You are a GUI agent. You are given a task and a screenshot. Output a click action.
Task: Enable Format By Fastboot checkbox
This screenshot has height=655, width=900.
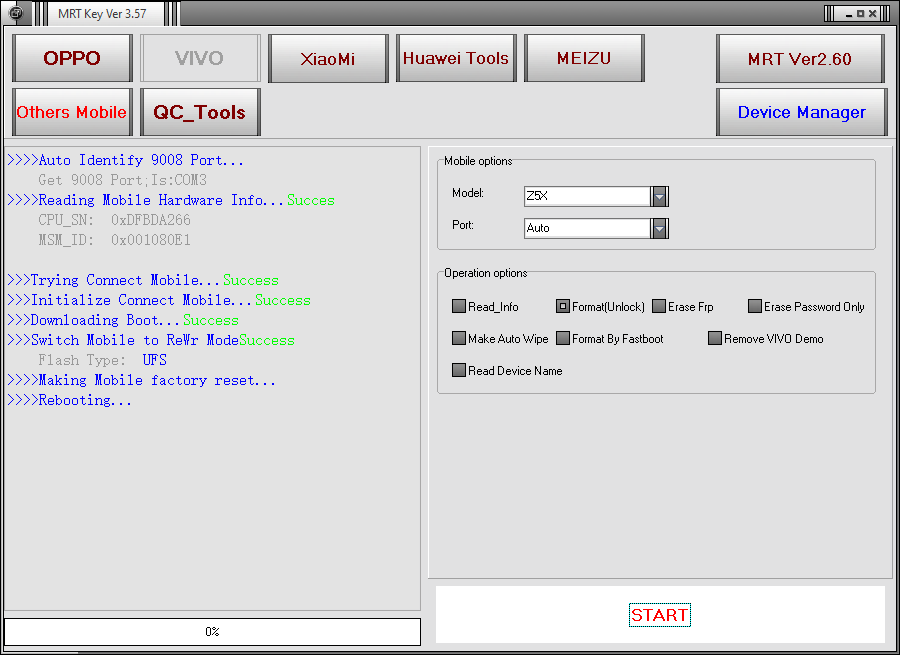pos(562,338)
